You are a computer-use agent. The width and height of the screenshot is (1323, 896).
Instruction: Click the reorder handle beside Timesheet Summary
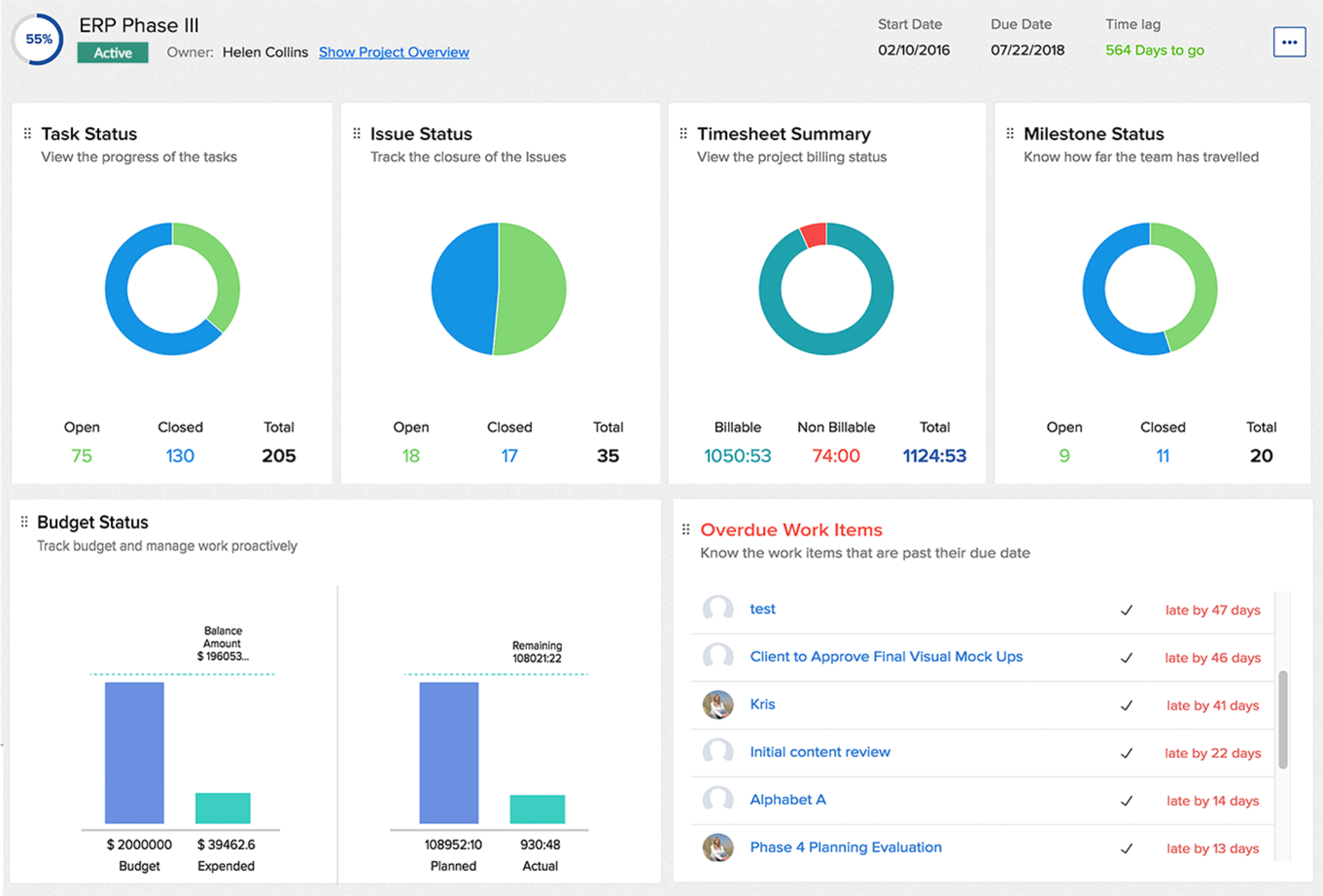683,133
